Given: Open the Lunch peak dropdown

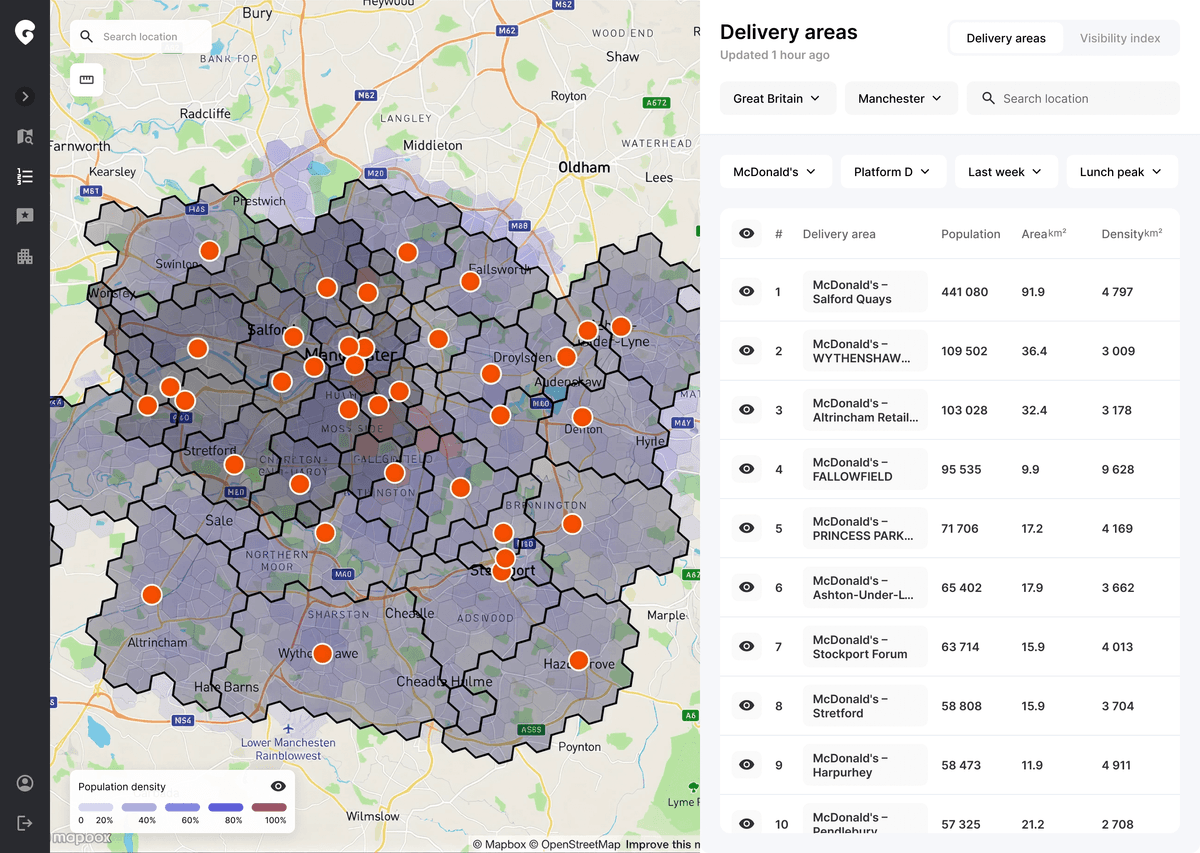Looking at the screenshot, I should (x=1122, y=171).
